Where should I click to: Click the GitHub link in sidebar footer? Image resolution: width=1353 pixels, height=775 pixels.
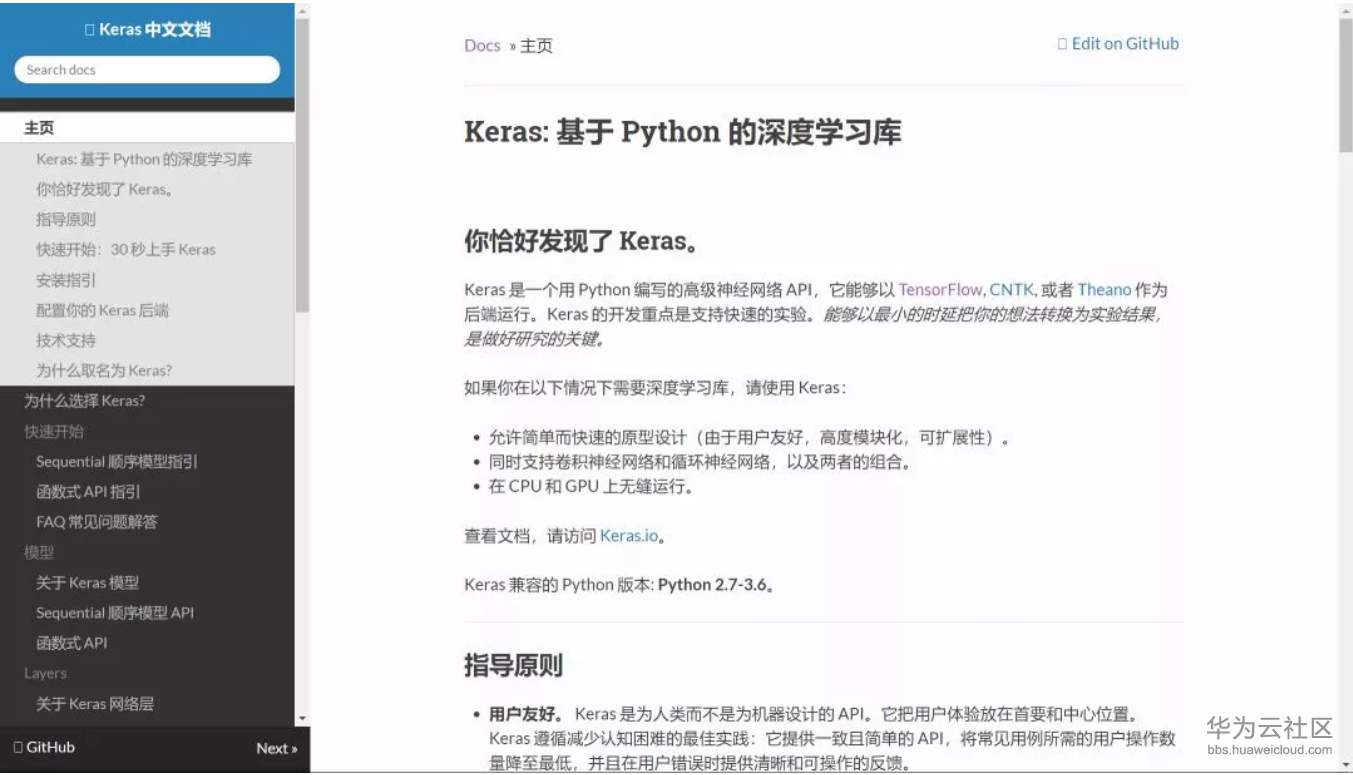point(44,747)
